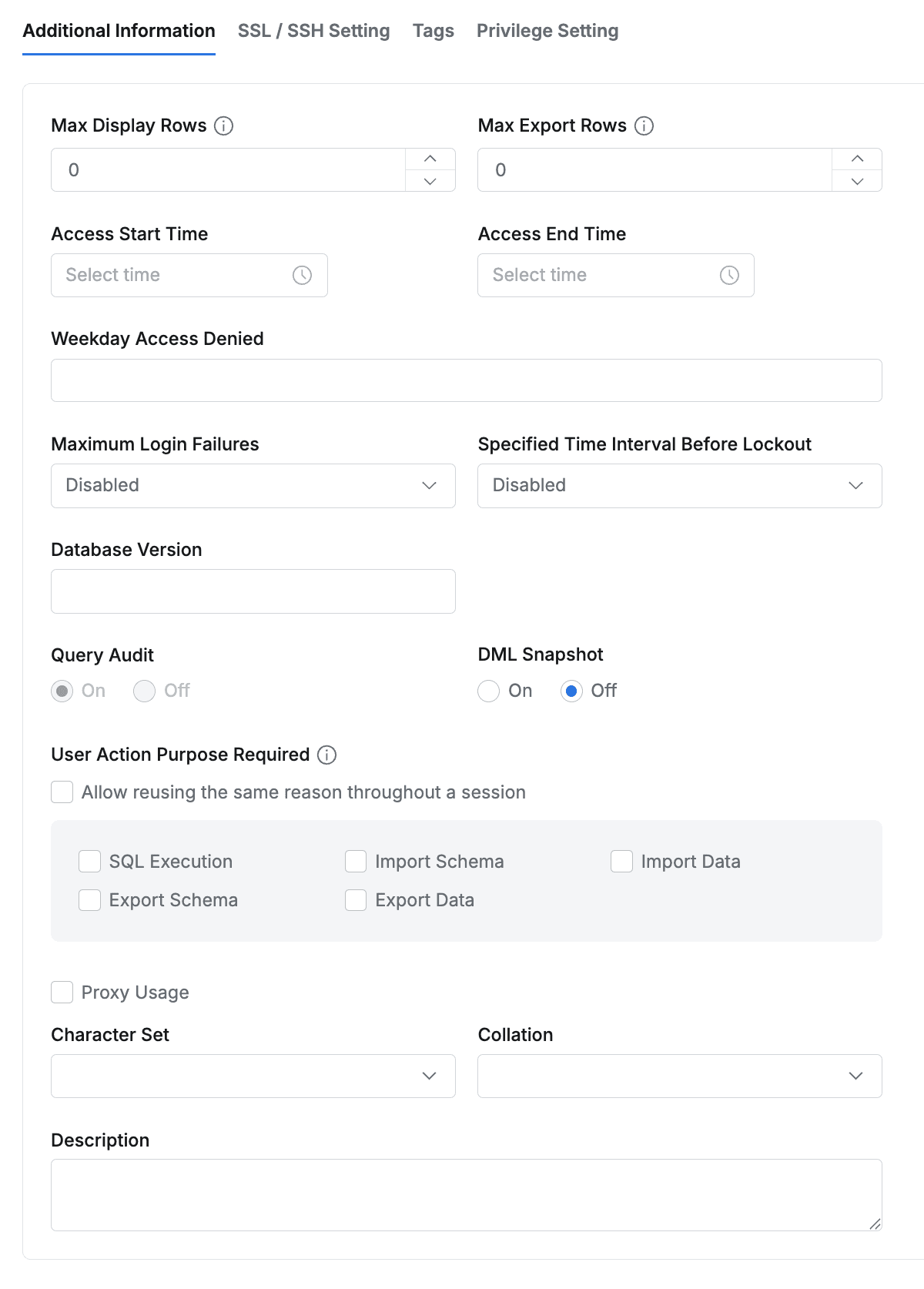Click the resize handle of the Description box
The image size is (924, 1289).
click(875, 1224)
